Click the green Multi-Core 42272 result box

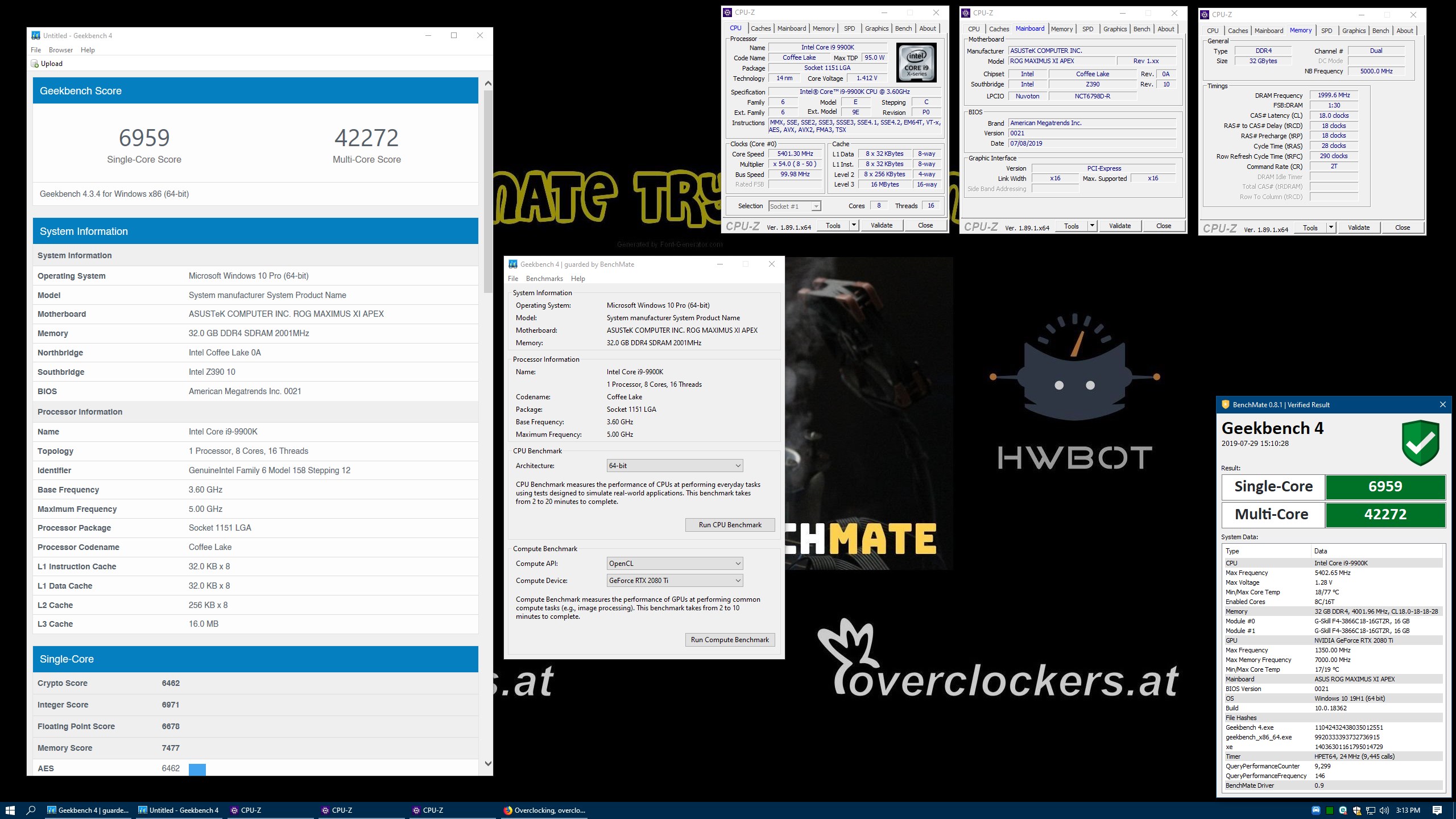[x=1385, y=515]
